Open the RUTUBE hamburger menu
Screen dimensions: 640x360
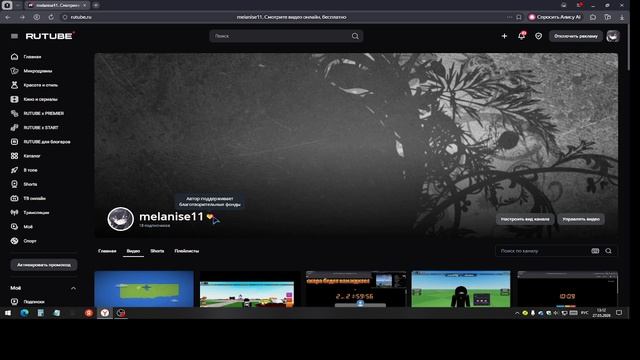14,36
